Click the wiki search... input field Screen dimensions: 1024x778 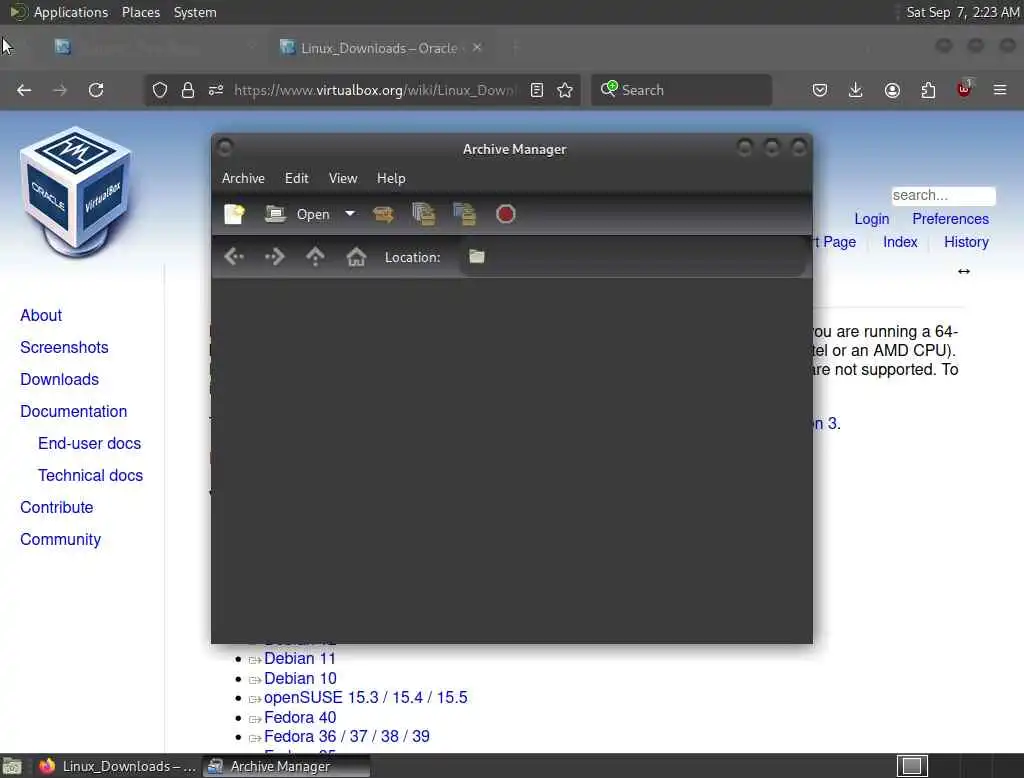pos(943,195)
